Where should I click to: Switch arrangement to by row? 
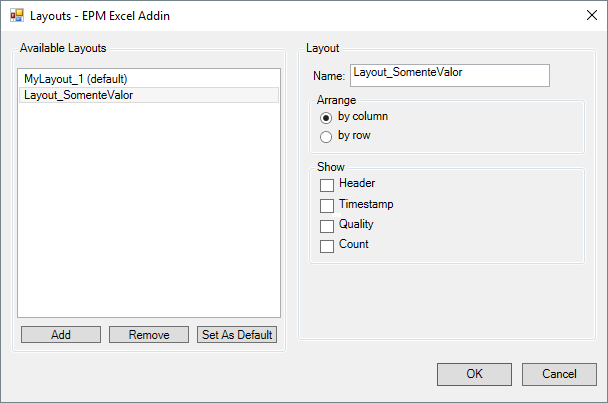tap(326, 136)
